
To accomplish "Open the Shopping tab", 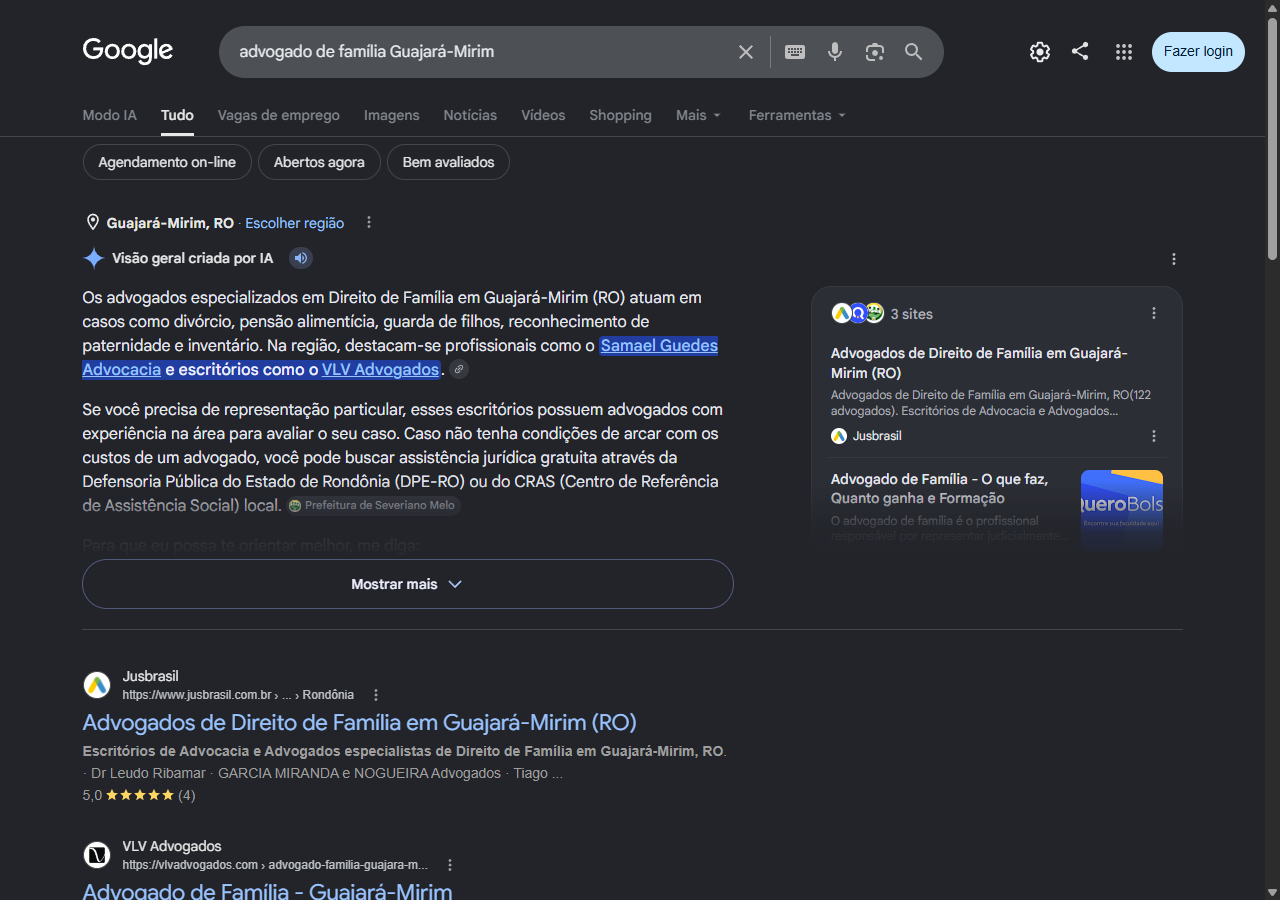I will pyautogui.click(x=620, y=115).
